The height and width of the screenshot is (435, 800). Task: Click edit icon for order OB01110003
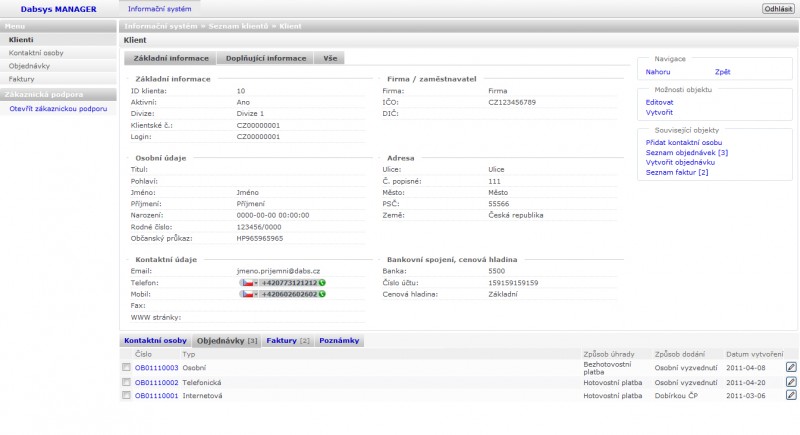pyautogui.click(x=790, y=368)
